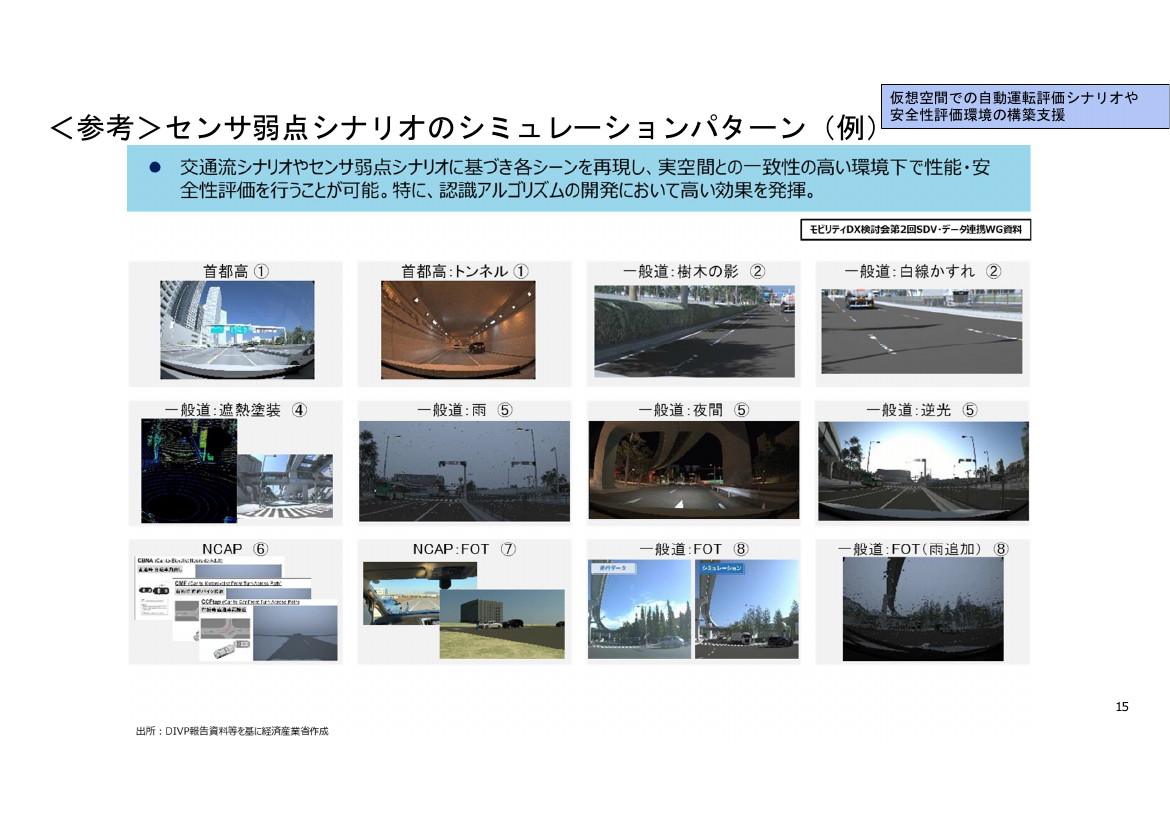The width and height of the screenshot is (1170, 827).
Task: Select the LiDAR point cloud image under 遮熱塗装
Action: click(189, 470)
